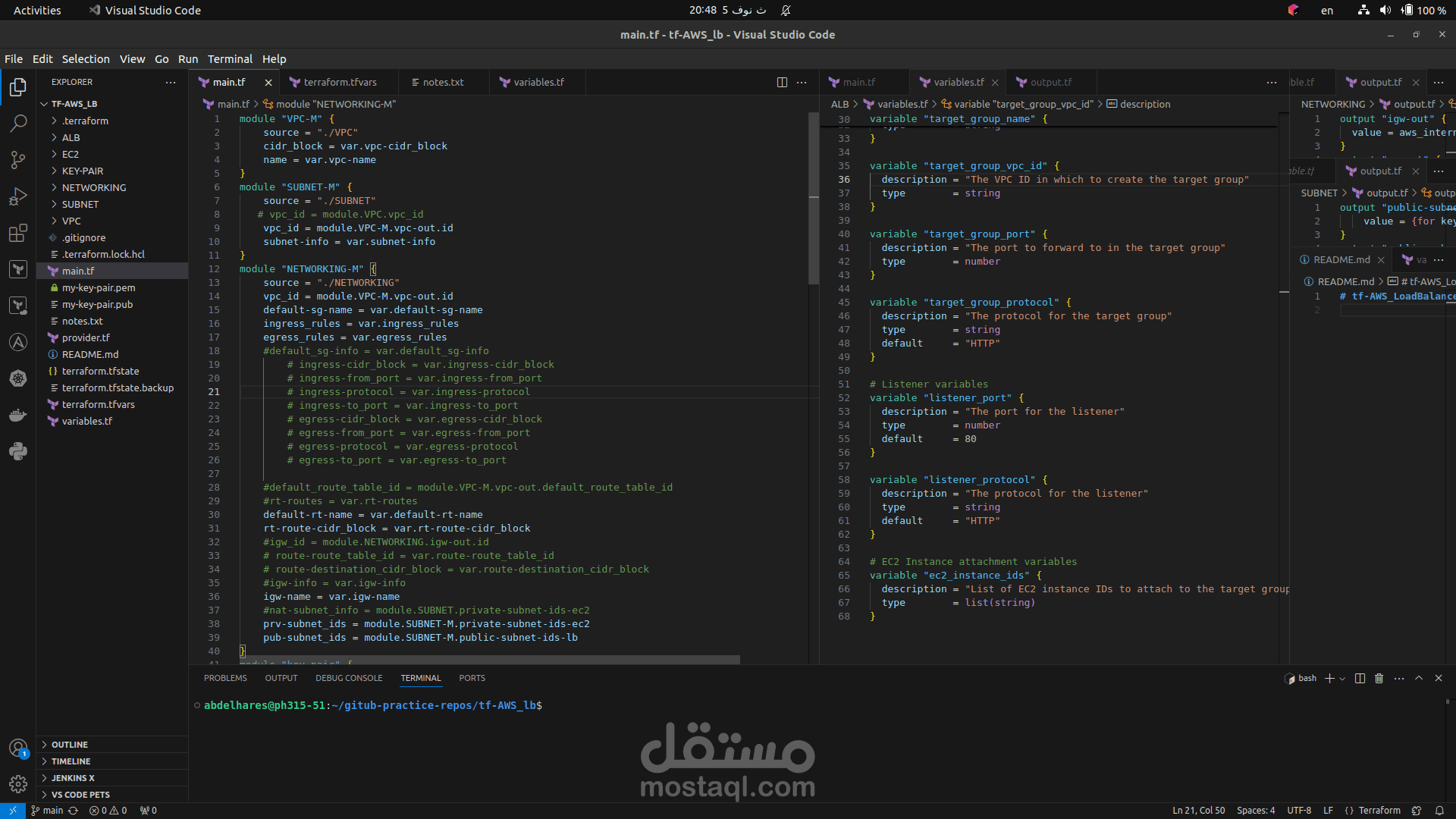Click the main branch status button

coord(47,810)
